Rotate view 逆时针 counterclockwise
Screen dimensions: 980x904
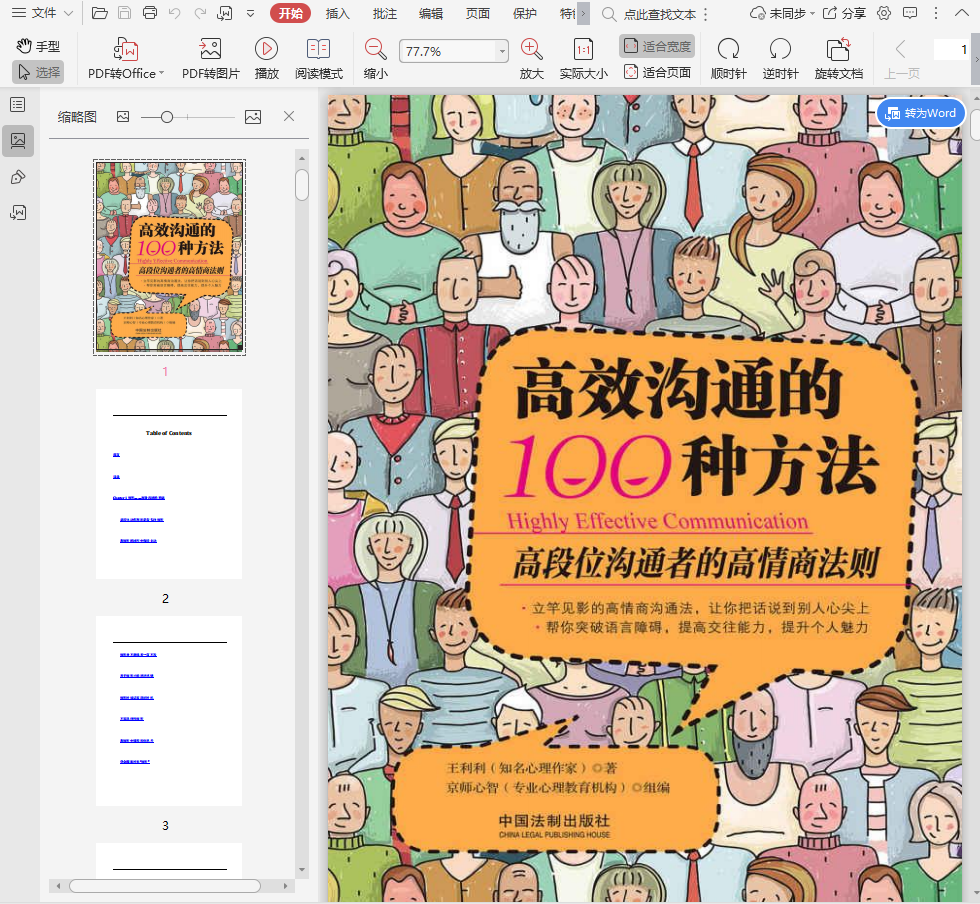[781, 59]
